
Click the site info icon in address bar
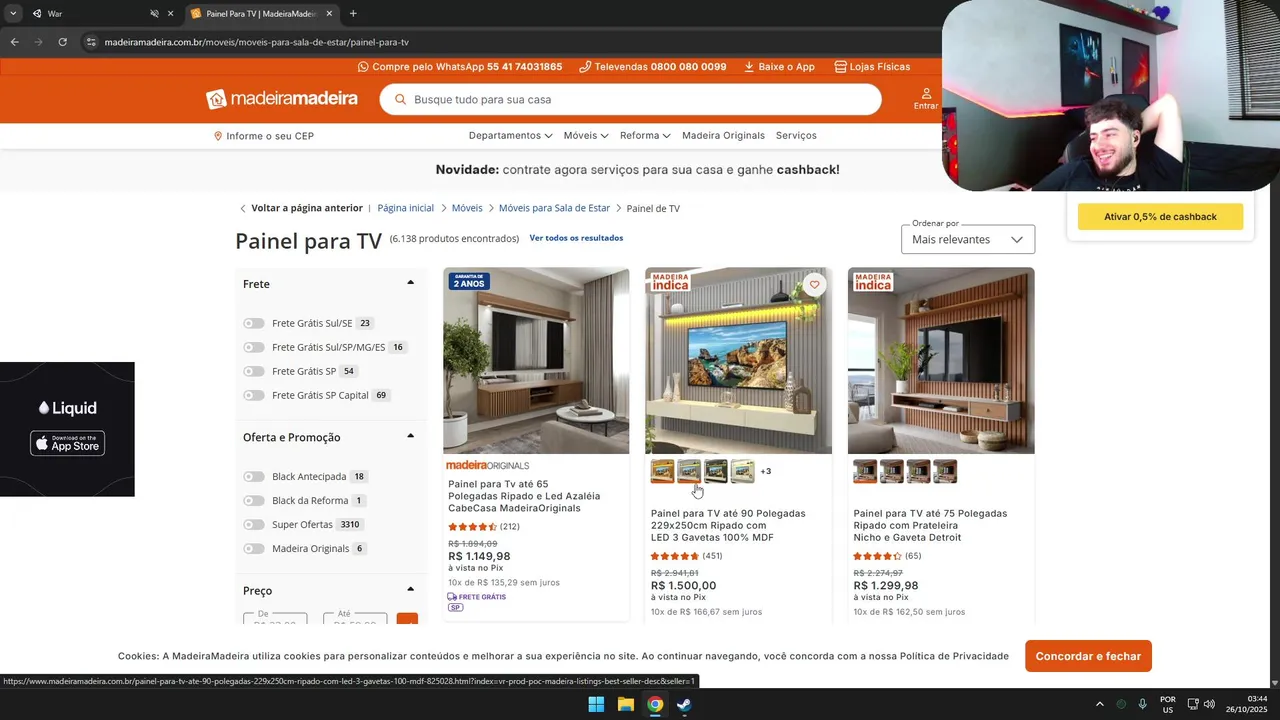(91, 42)
